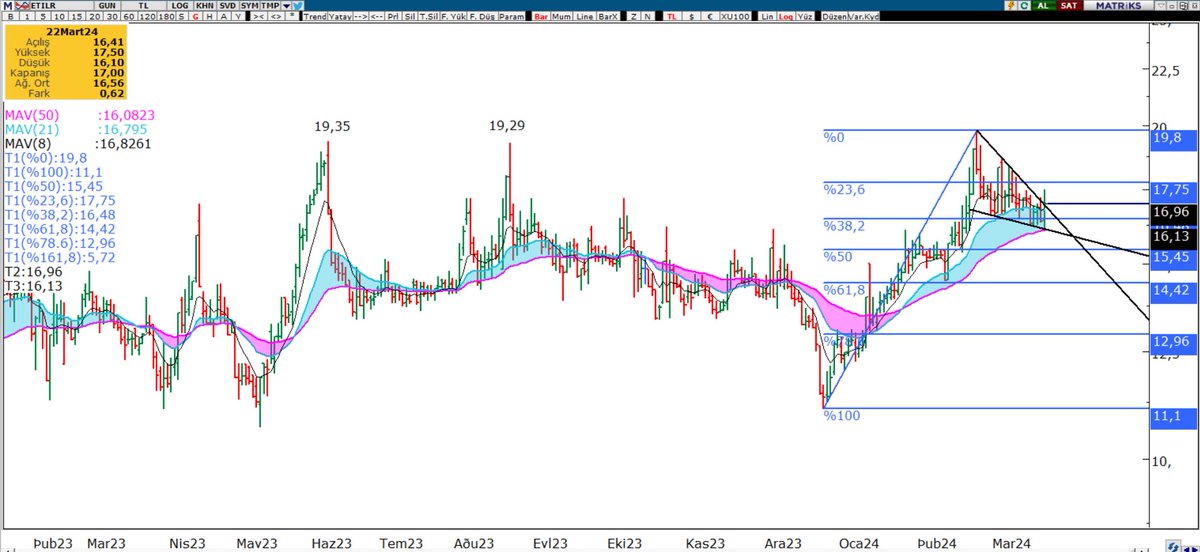The image size is (1200, 552).
Task: Select the H weekly period
Action: pyautogui.click(x=210, y=17)
